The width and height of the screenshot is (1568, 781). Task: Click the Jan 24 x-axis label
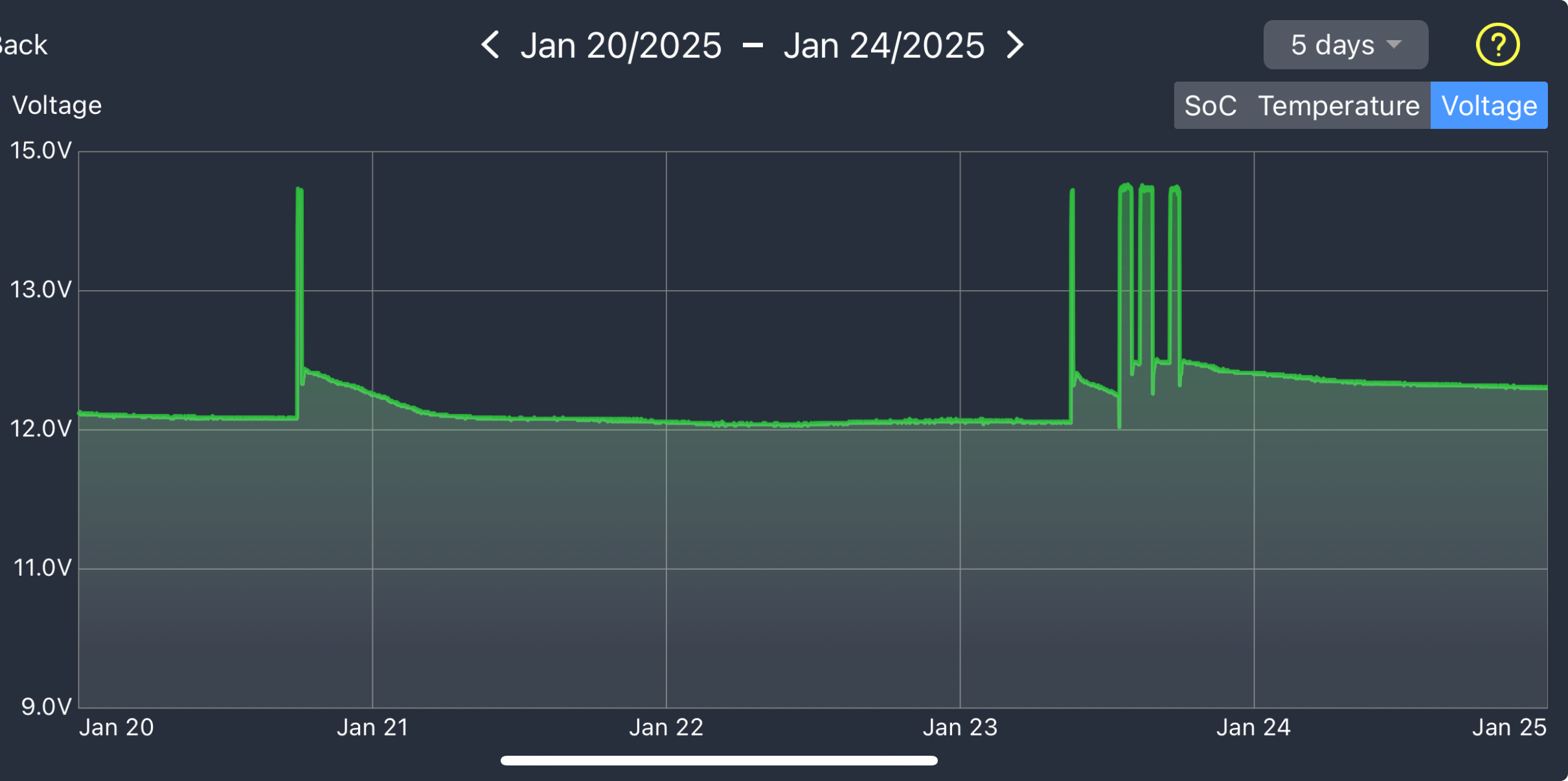point(1253,727)
